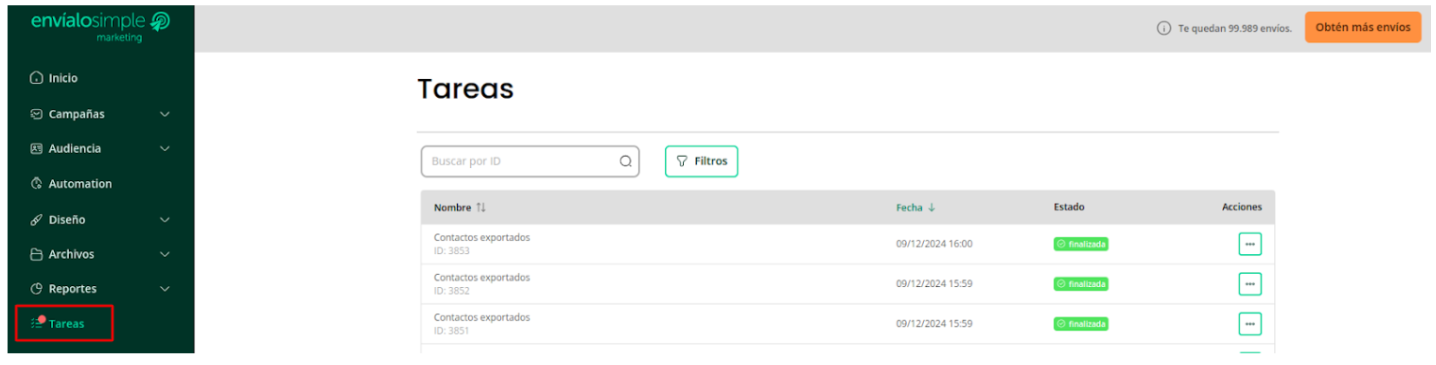The height and width of the screenshot is (365, 1436).
Task: Click the finalizada badge for ID 3853
Action: point(1081,244)
